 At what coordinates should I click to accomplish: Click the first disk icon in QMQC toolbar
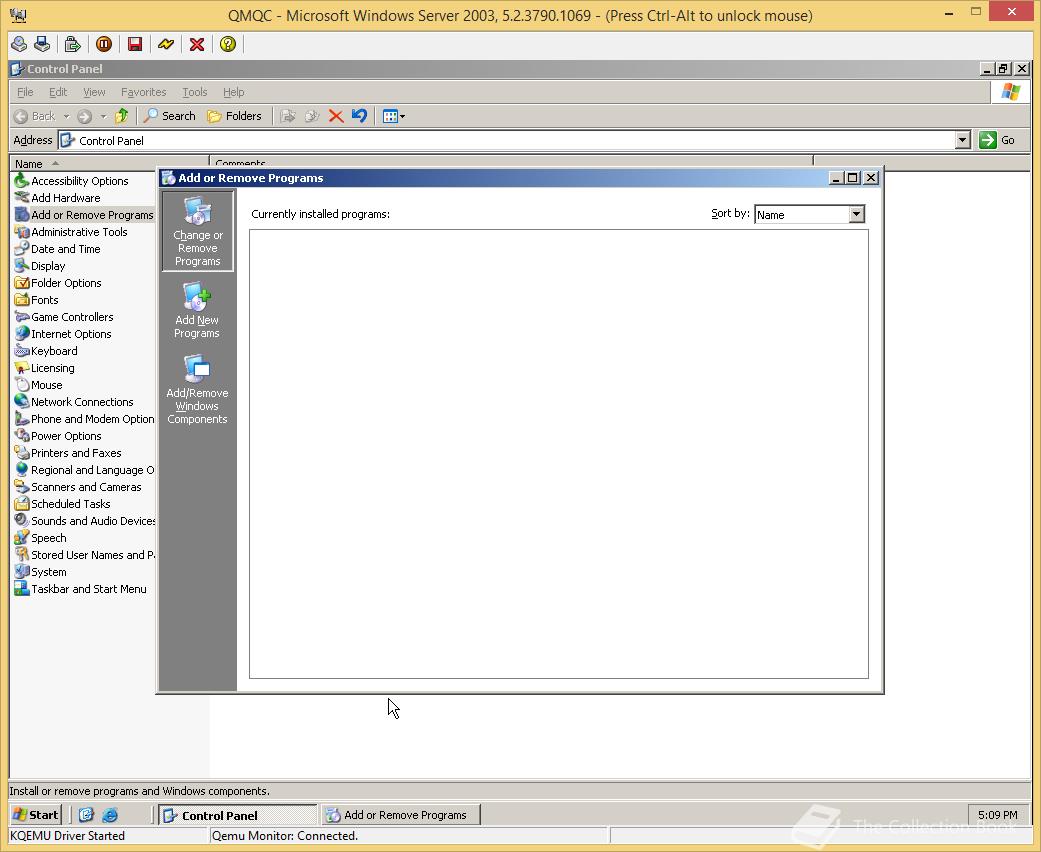[19, 44]
